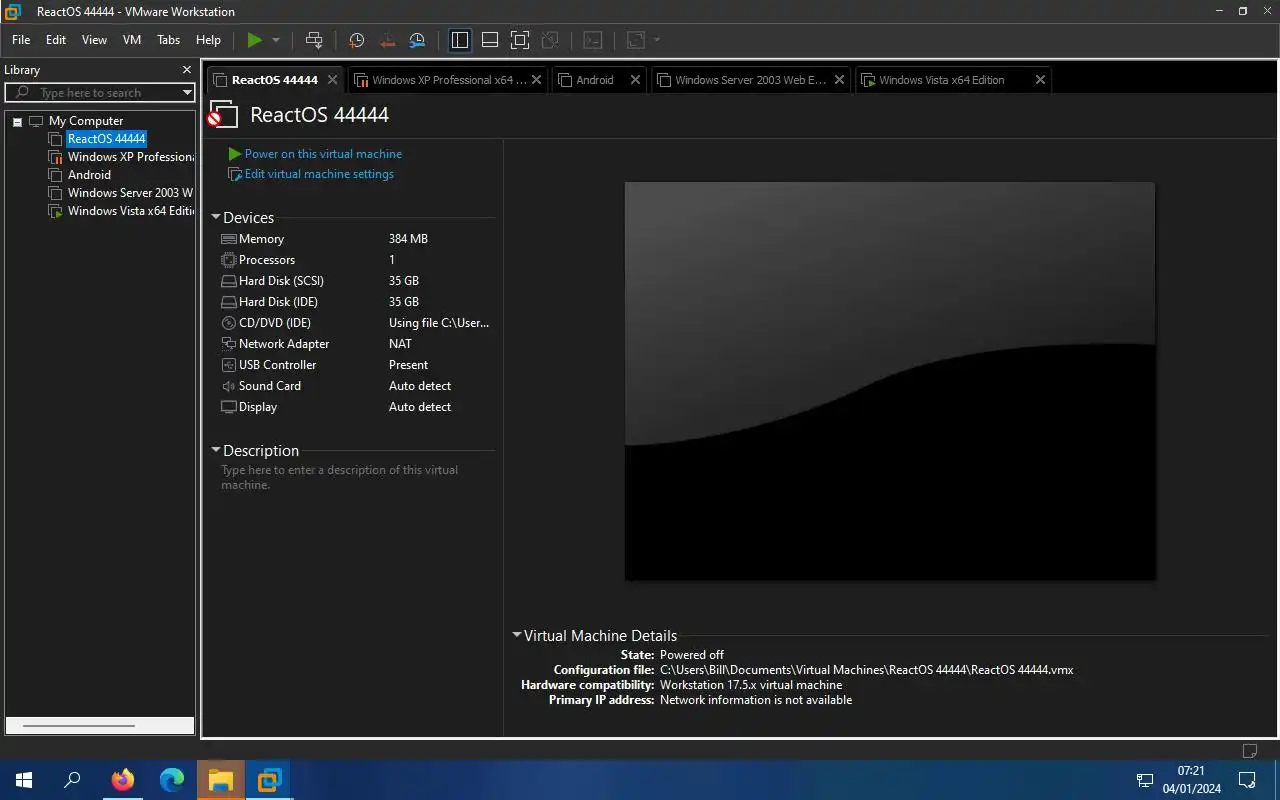This screenshot has height=800, width=1280.
Task: Select Android in library tree
Action: (x=89, y=175)
